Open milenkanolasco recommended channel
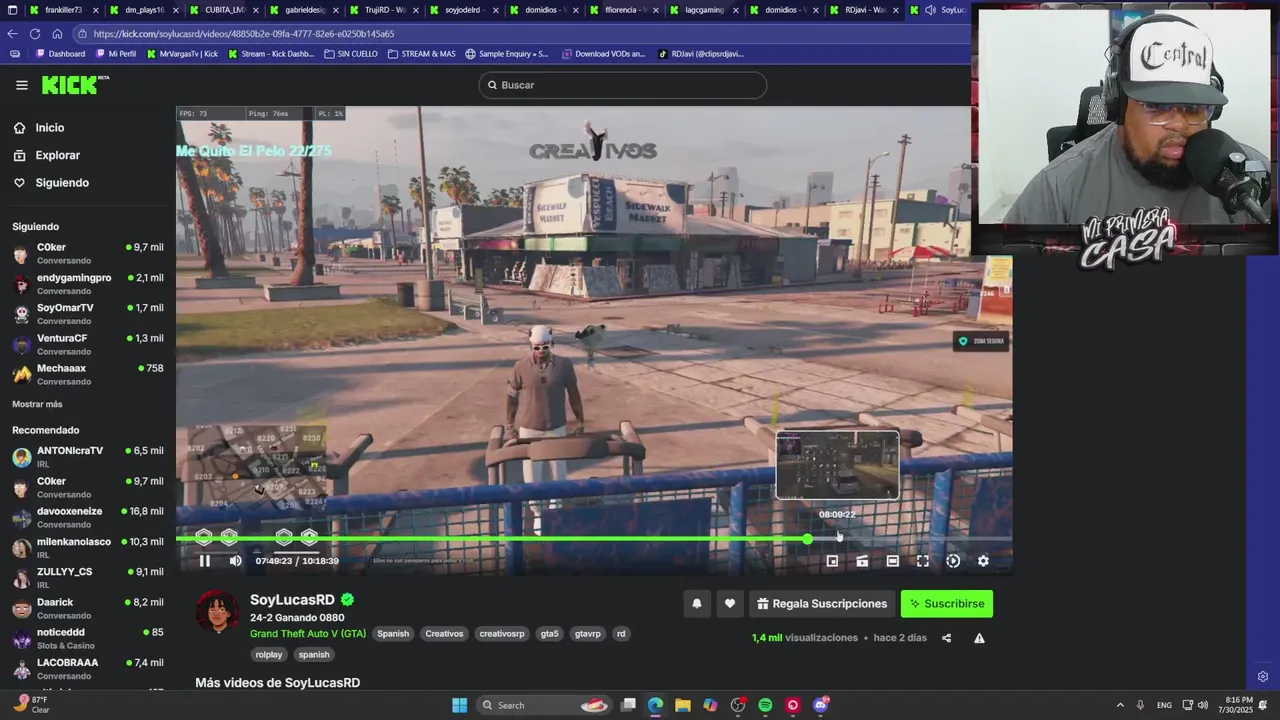 [88, 548]
